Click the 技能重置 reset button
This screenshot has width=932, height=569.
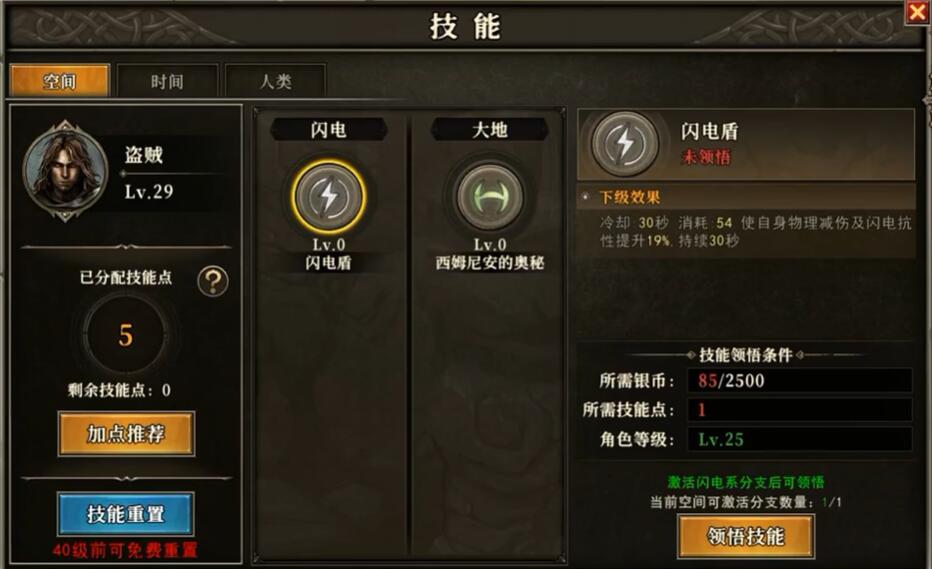[x=125, y=514]
